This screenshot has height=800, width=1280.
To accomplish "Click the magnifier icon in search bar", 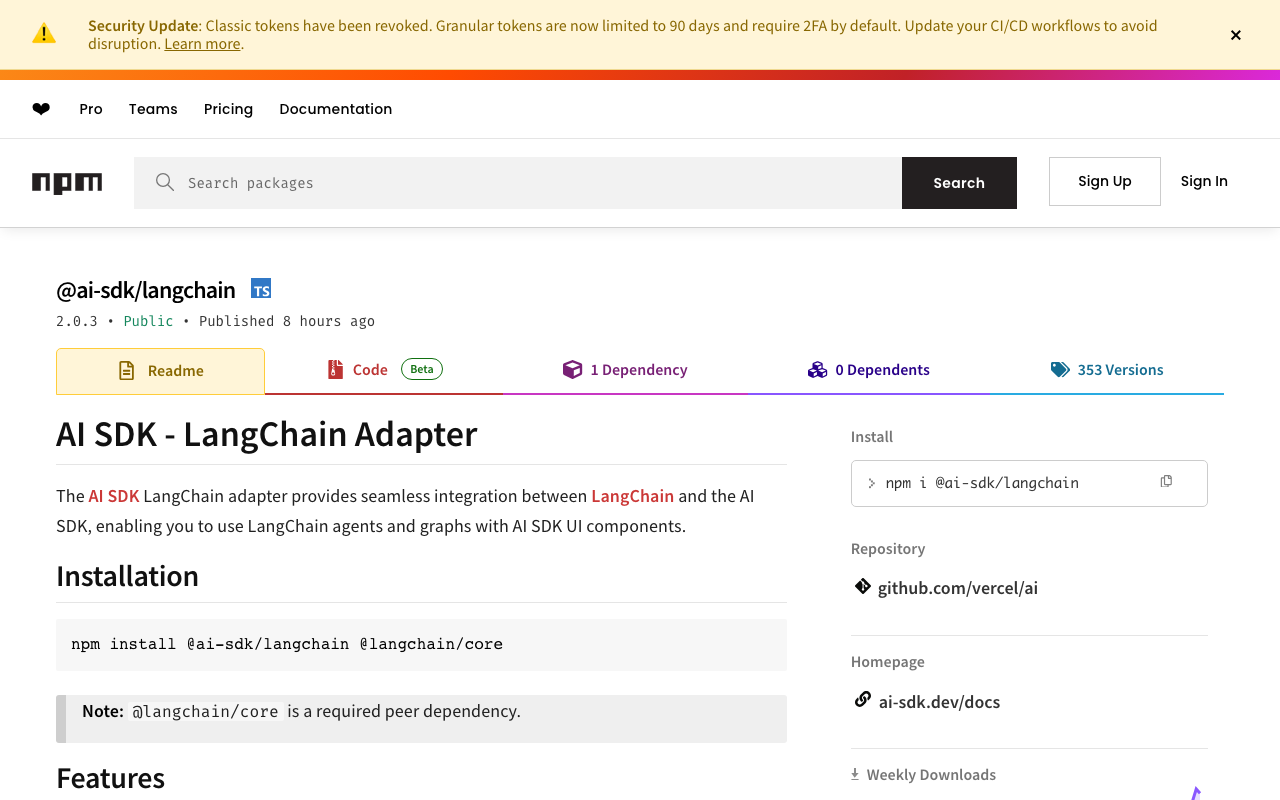I will click(x=165, y=183).
